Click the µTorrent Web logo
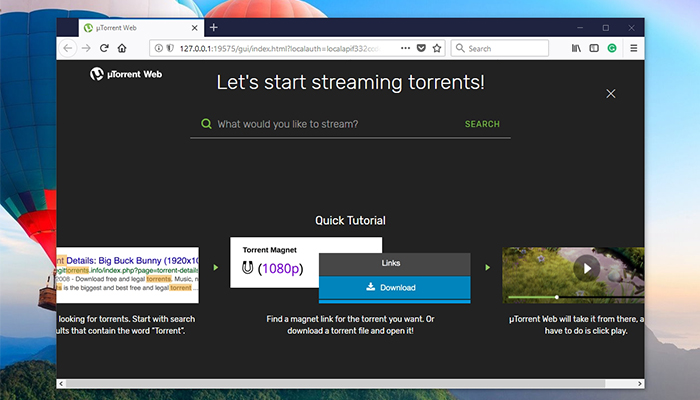Viewport: 700px width, 400px height. point(126,74)
